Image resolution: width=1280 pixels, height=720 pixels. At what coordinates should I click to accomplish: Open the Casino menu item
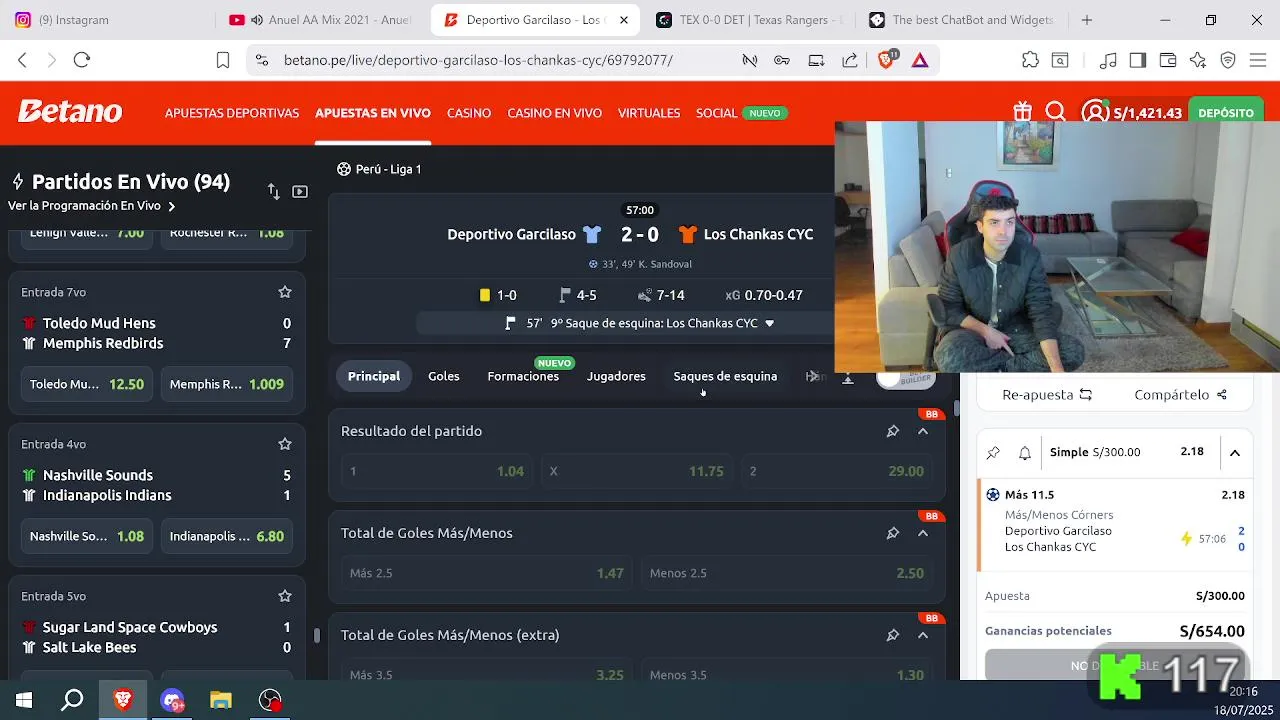click(469, 113)
